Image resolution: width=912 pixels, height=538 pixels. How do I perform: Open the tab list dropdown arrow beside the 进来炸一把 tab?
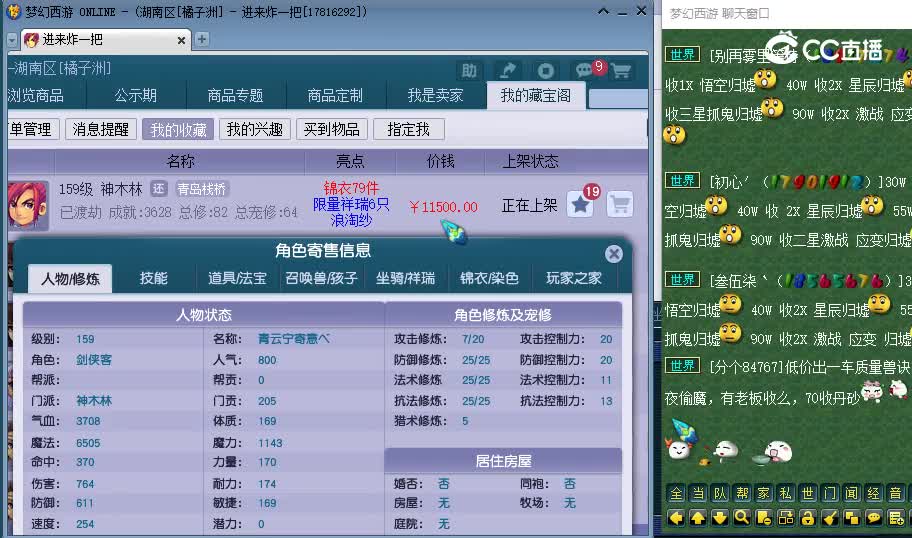[12, 40]
